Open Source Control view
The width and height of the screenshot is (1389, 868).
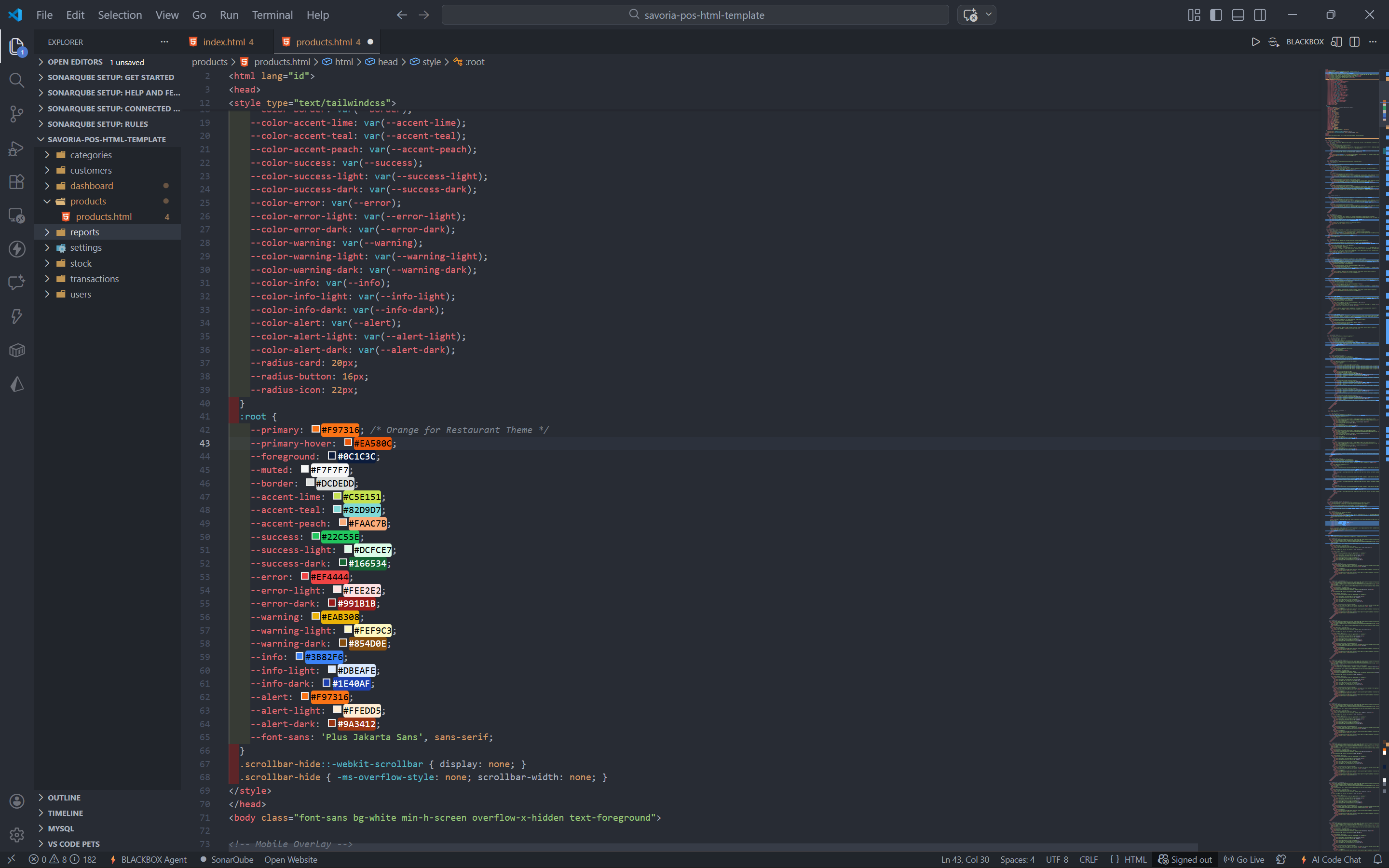(17, 114)
